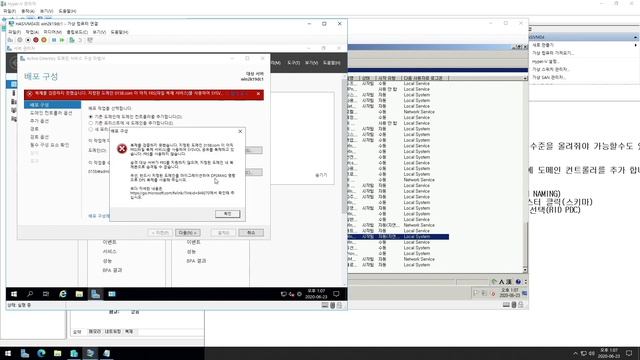640x360 pixels.
Task: Open host Start menu
Action: tap(8, 353)
